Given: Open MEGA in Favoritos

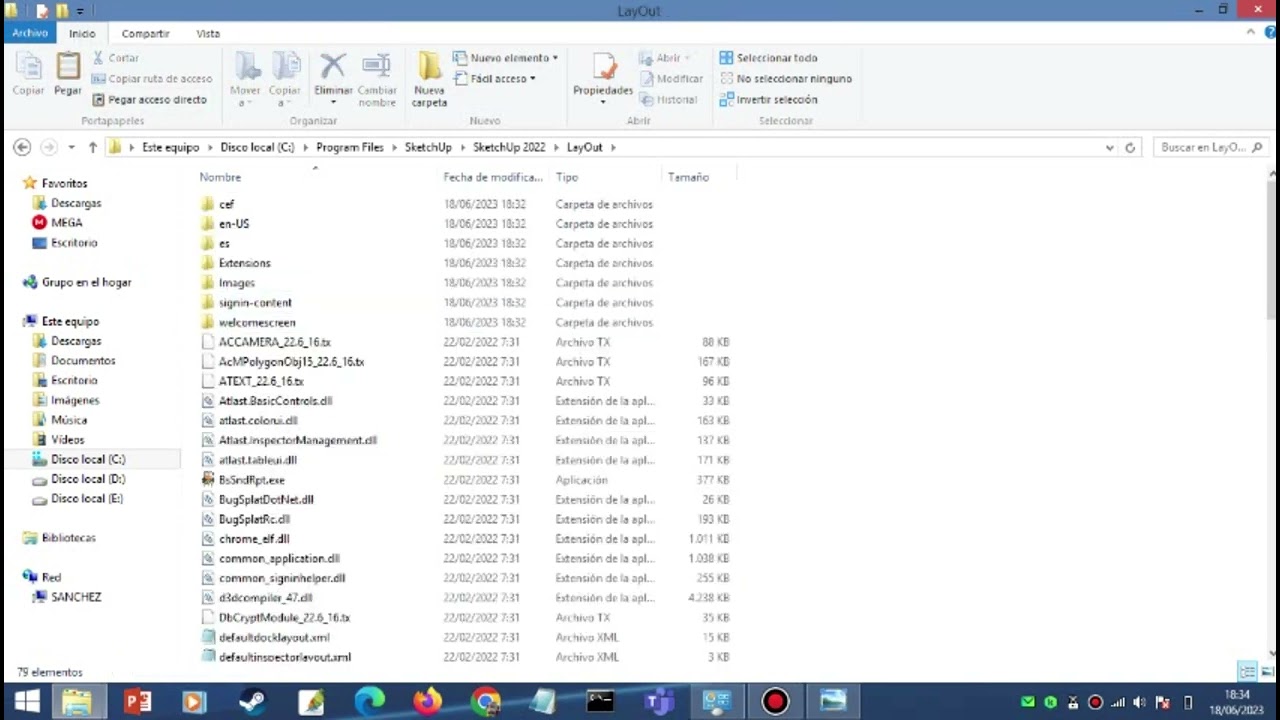Looking at the screenshot, I should coord(66,223).
